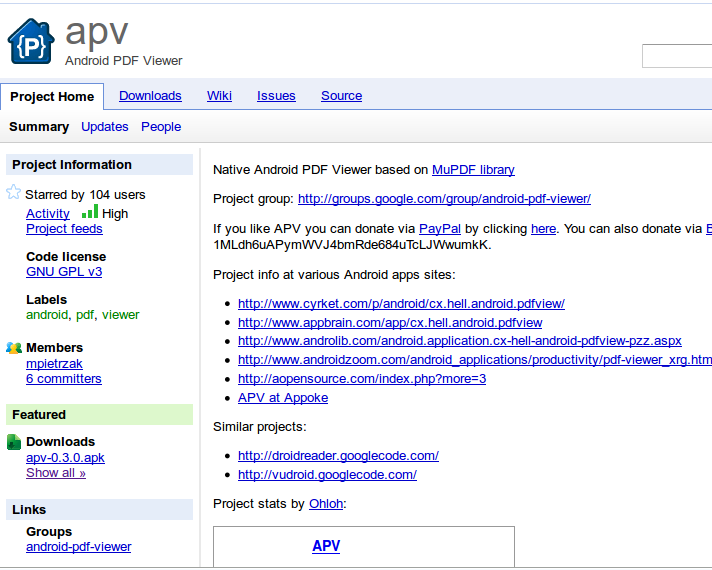Click the large 'apv' project title
Viewport: 712px width, 570px height.
97,33
